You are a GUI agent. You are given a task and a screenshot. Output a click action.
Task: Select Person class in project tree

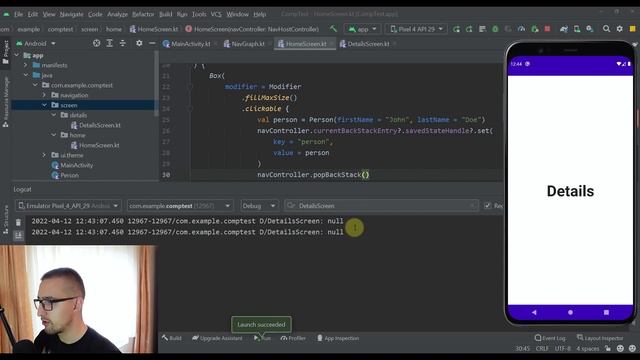click(x=65, y=175)
